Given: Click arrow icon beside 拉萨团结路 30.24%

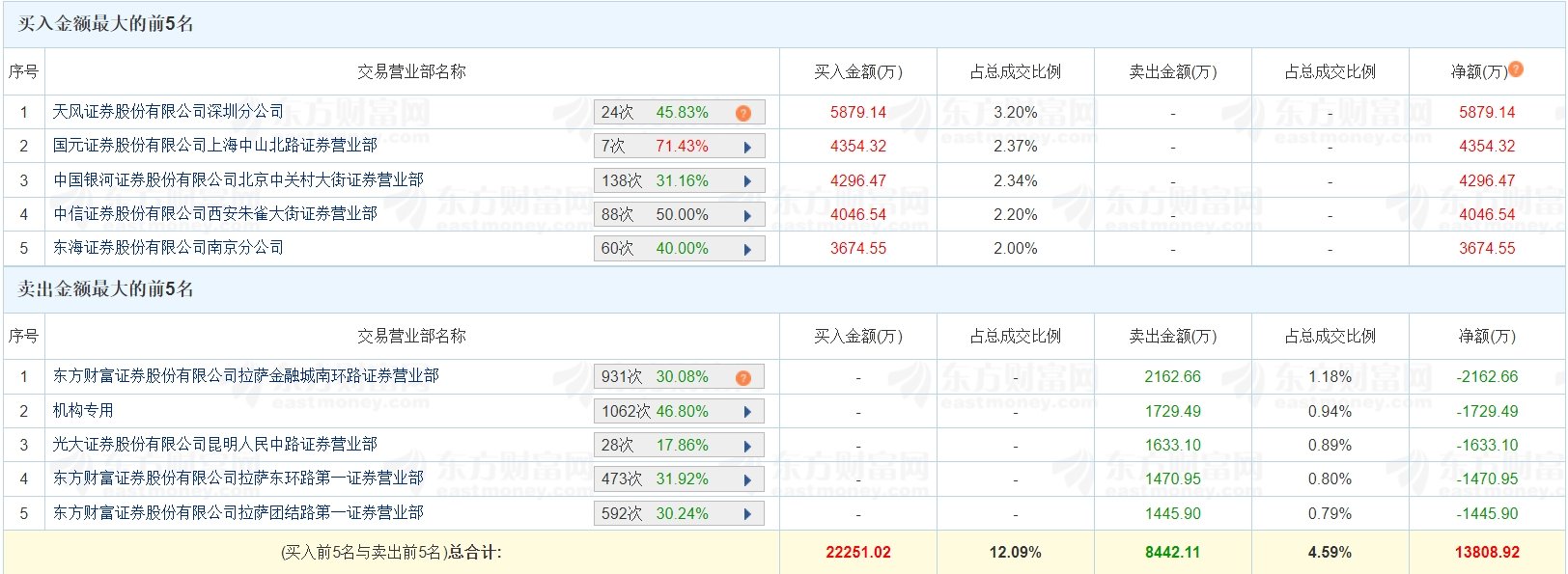Looking at the screenshot, I should pos(747,514).
